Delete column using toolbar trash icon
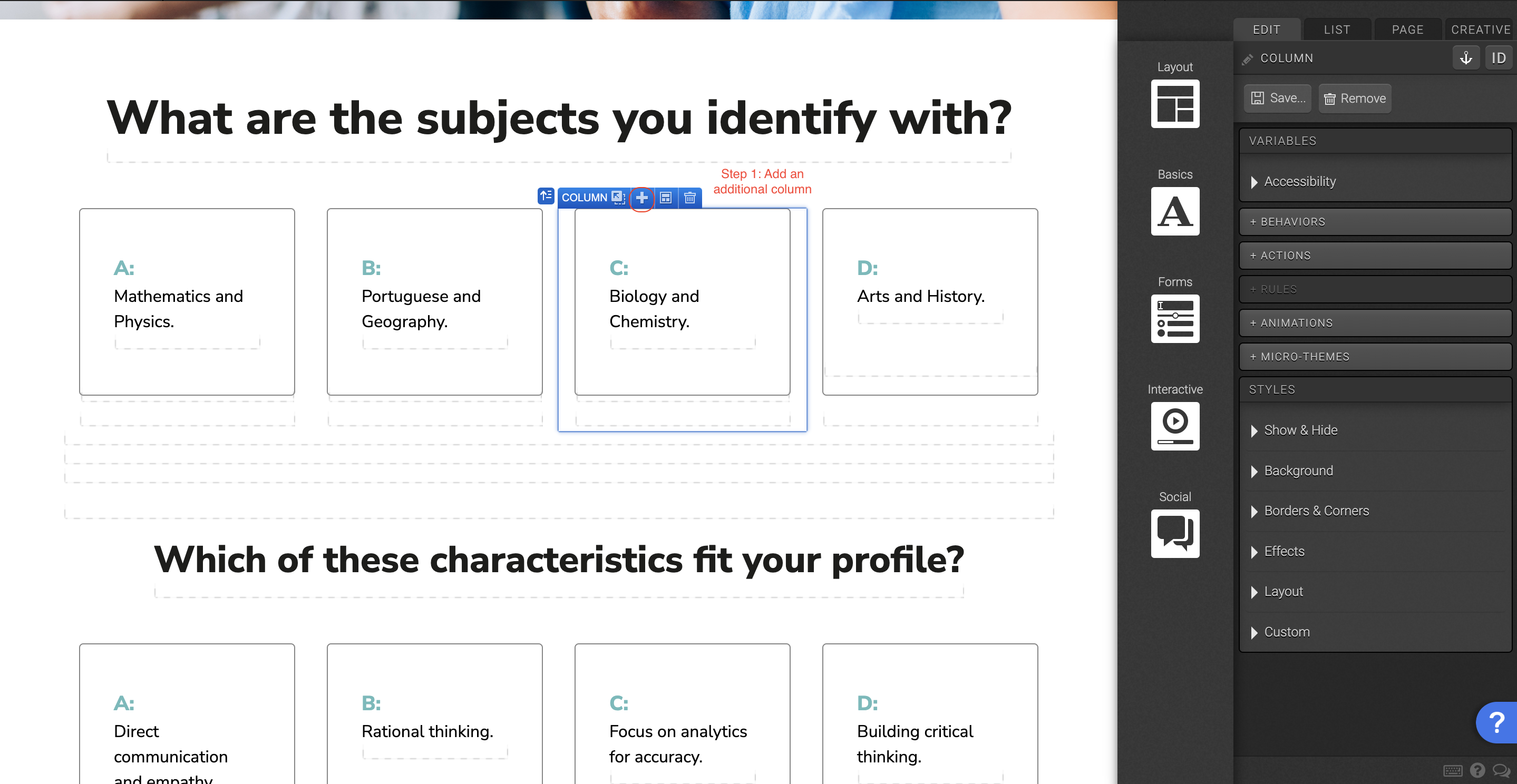1517x784 pixels. [689, 198]
